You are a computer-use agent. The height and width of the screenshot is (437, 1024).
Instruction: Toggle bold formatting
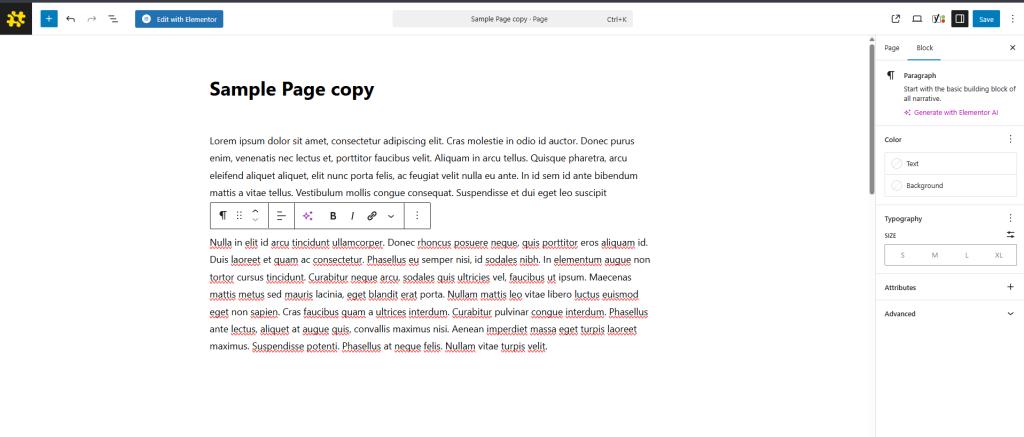tap(333, 215)
